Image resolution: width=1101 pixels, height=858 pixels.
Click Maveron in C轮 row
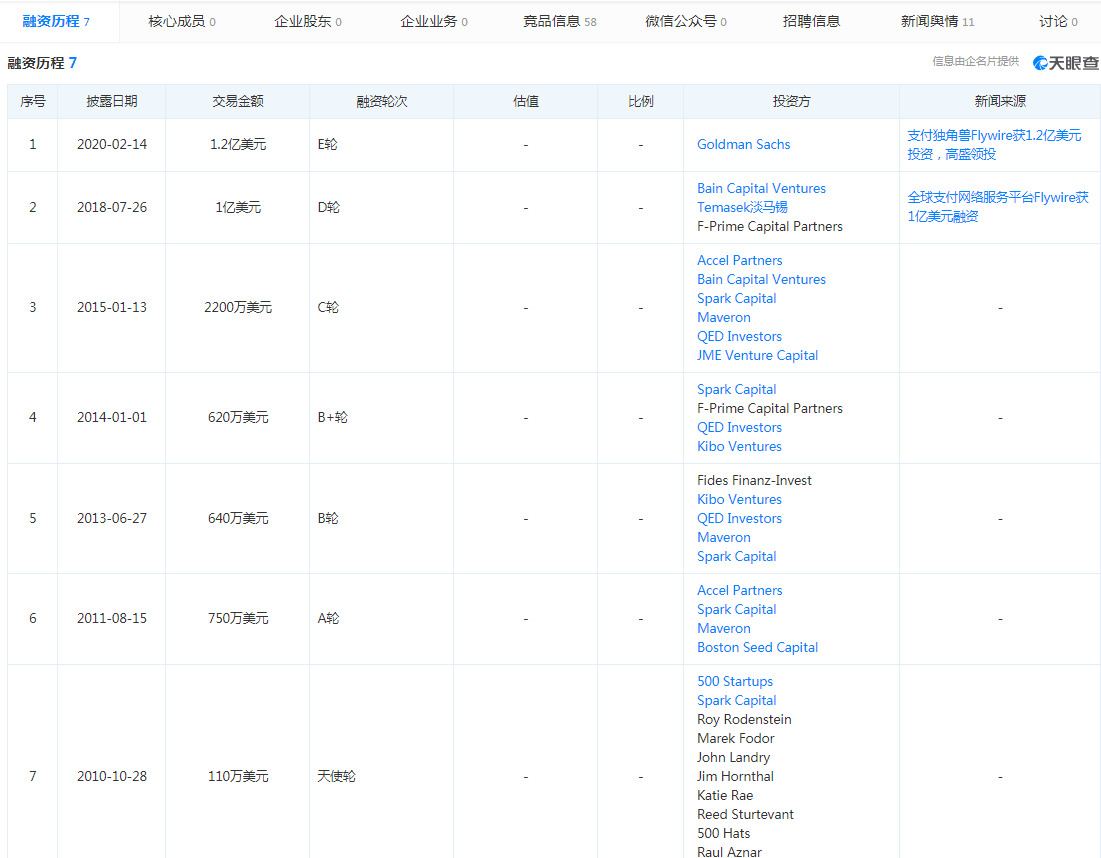click(x=724, y=317)
